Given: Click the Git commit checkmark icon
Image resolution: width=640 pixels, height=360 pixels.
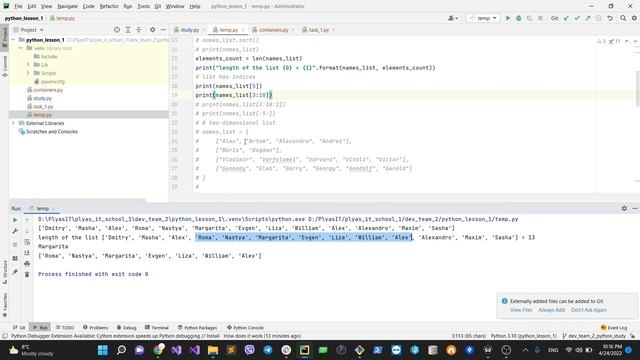Looking at the screenshot, I should (x=577, y=18).
